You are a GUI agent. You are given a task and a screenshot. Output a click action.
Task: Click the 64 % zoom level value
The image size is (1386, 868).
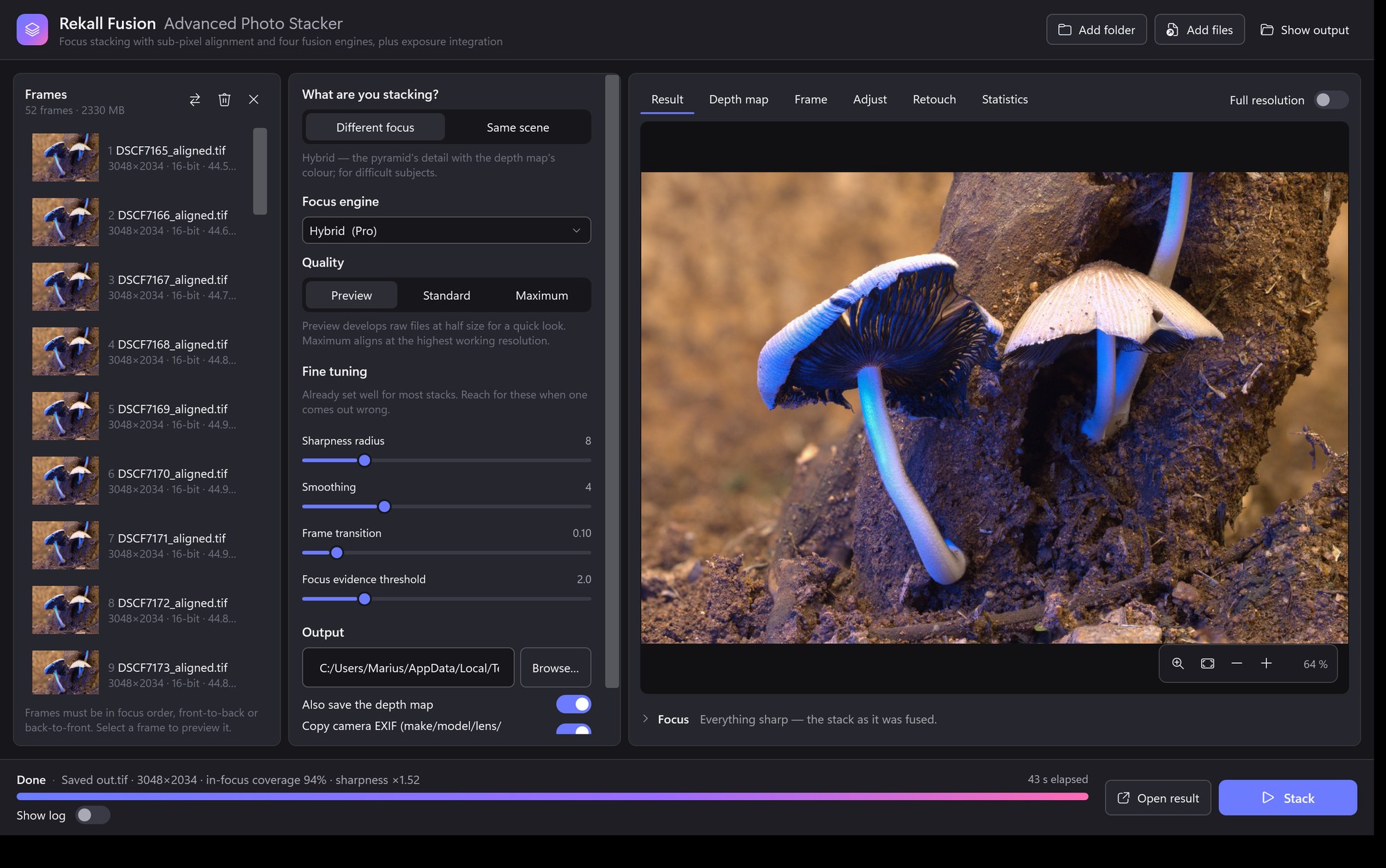pyautogui.click(x=1315, y=664)
